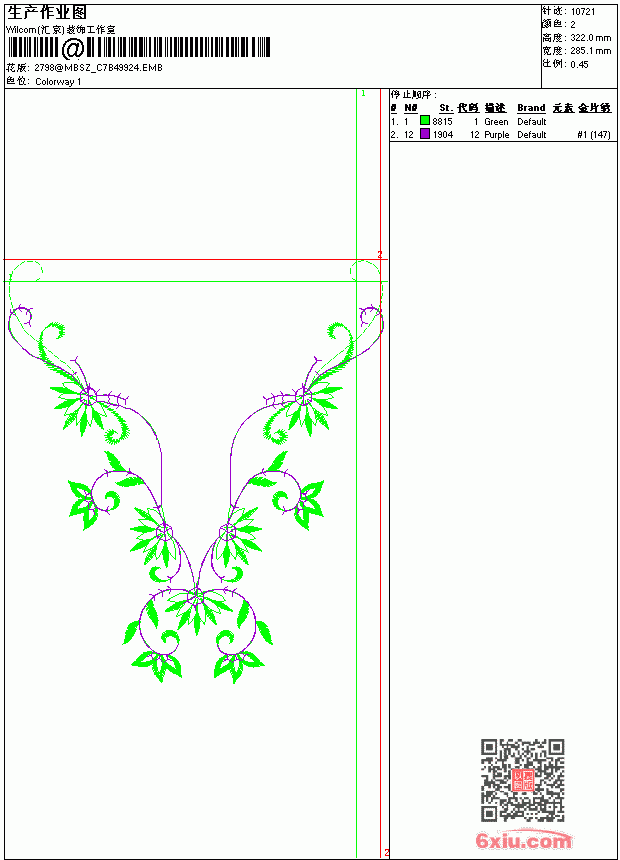
Task: Click the purple color swatch for thread 1904
Action: [x=425, y=133]
